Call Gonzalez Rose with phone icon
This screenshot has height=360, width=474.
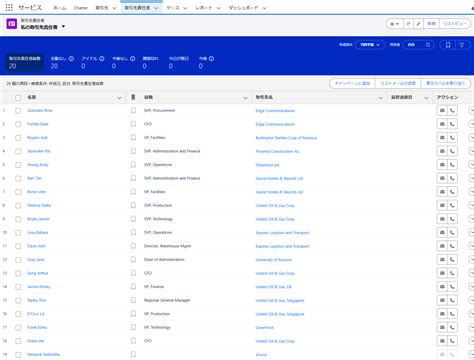click(452, 110)
